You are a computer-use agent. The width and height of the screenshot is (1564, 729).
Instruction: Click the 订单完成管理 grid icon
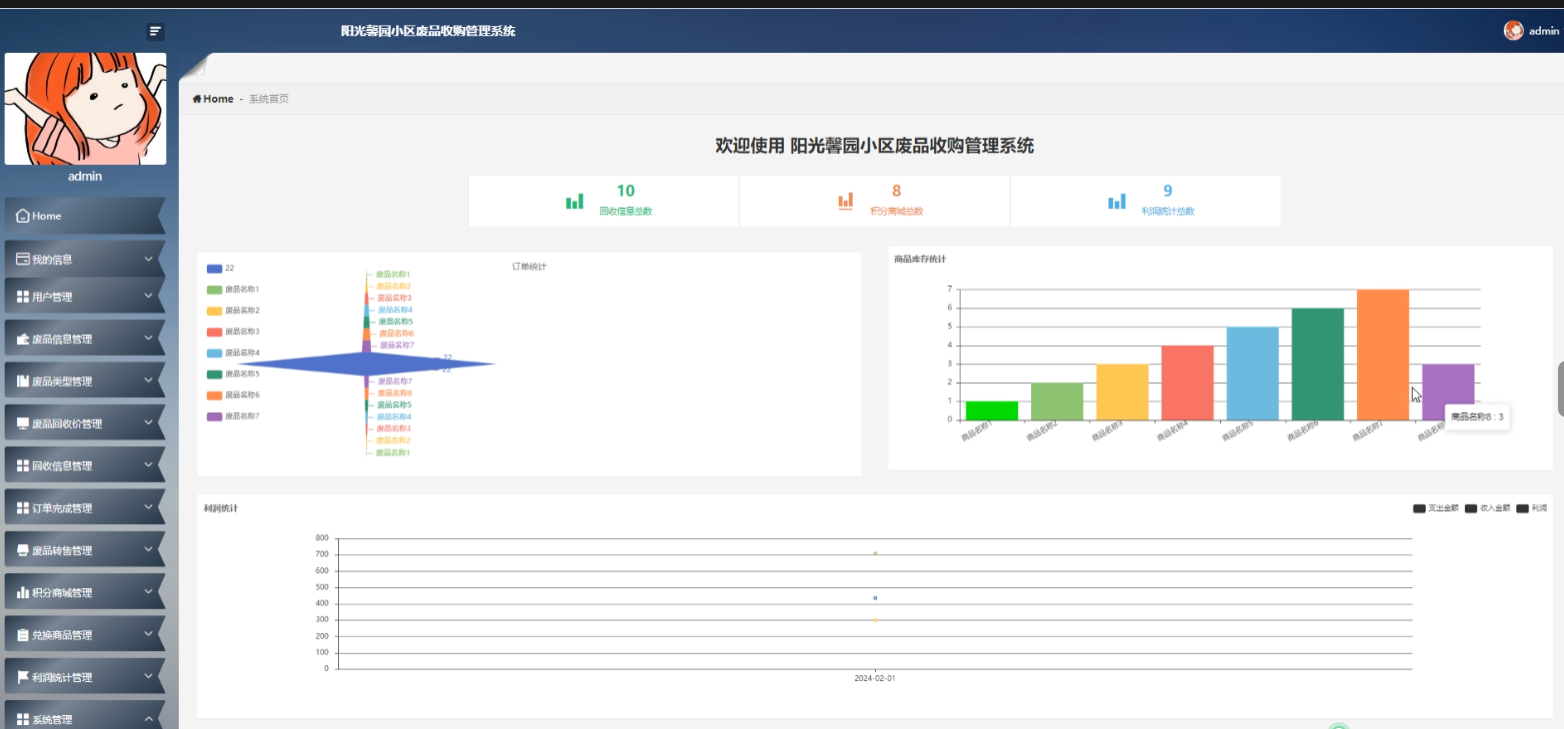[23, 508]
